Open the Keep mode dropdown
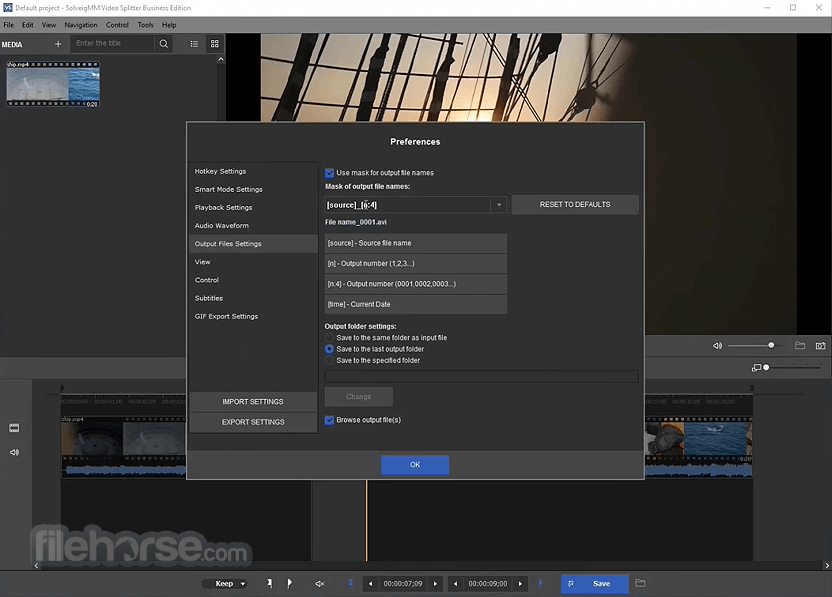This screenshot has height=597, width=832. [x=225, y=584]
